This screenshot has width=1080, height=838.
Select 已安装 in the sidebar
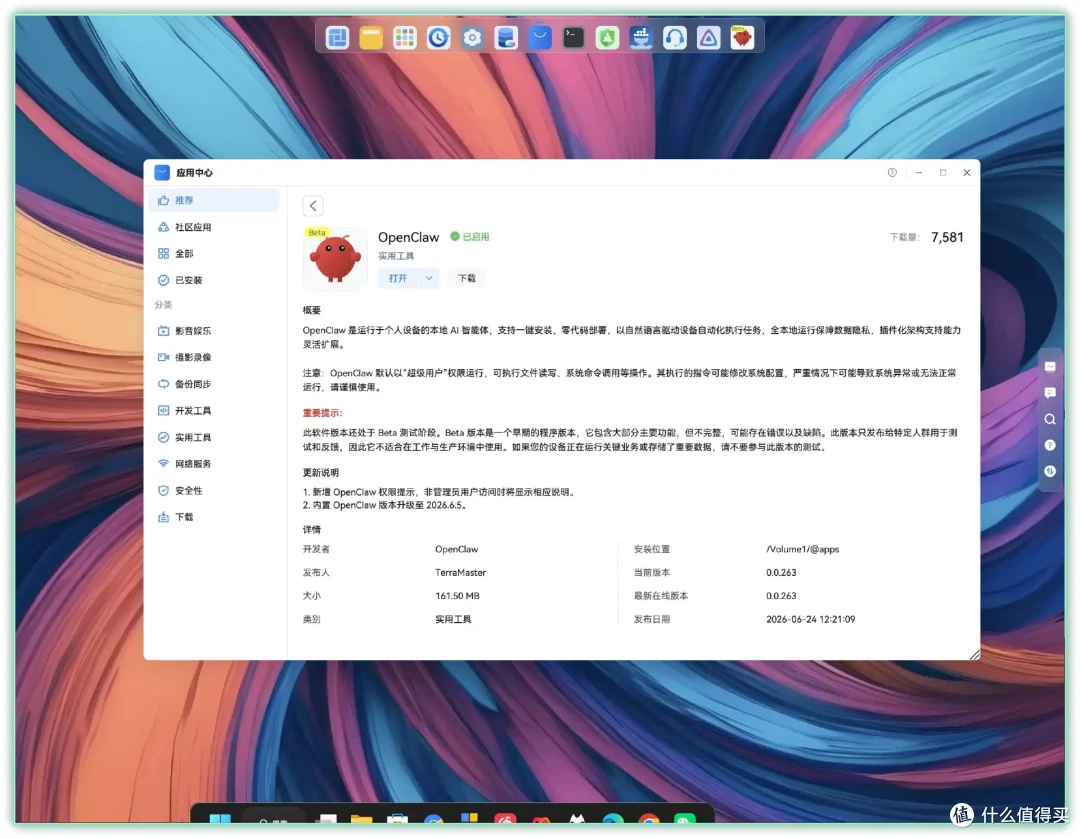(x=214, y=280)
